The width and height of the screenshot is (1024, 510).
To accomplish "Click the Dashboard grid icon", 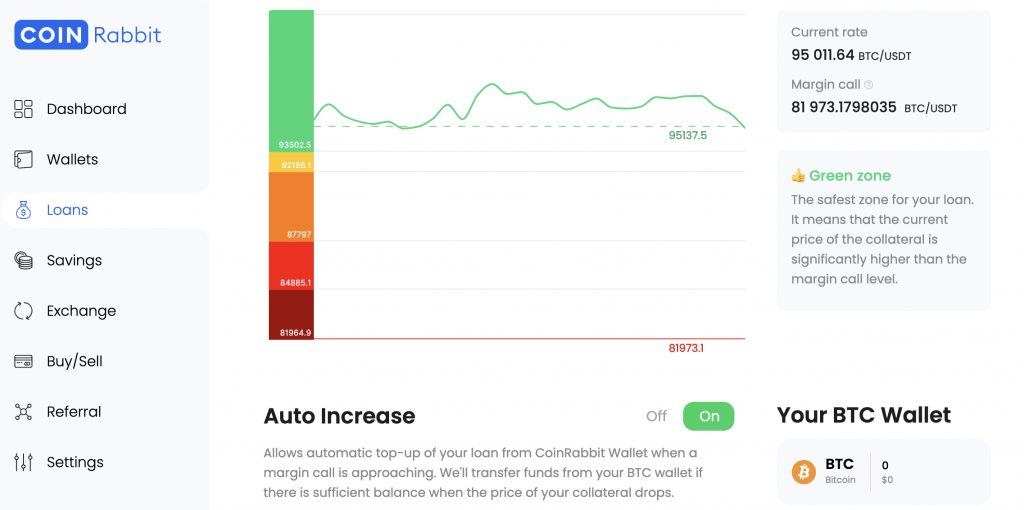I will click(x=24, y=109).
